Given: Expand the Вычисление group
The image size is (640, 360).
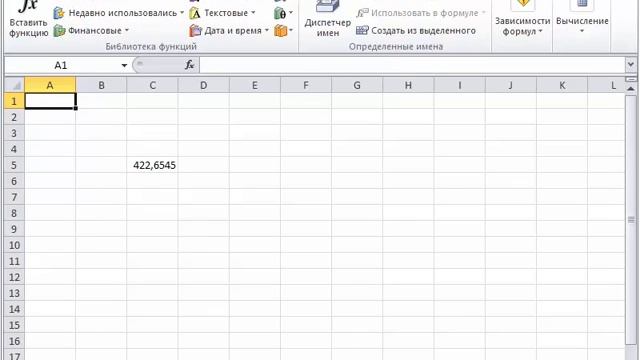Looking at the screenshot, I should [x=582, y=19].
